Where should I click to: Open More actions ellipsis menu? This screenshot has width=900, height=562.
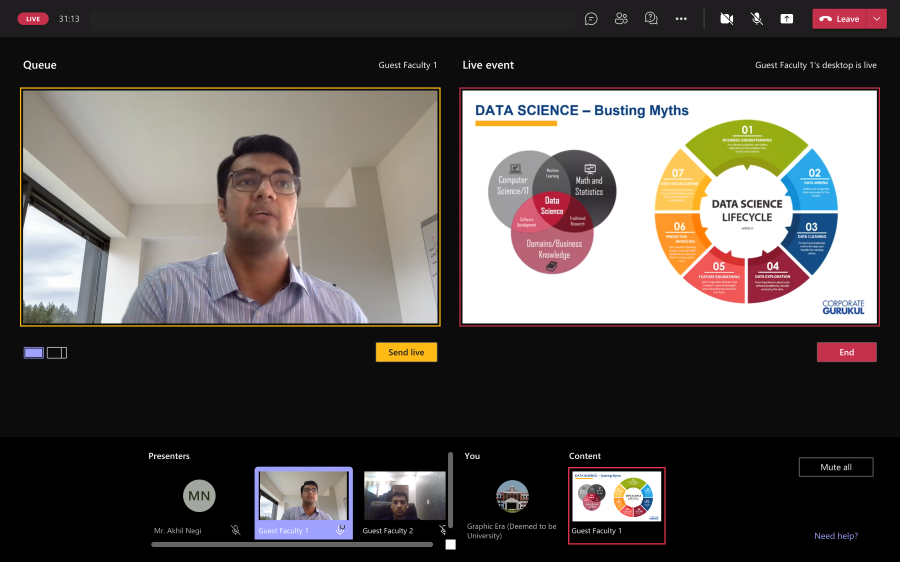click(x=681, y=19)
